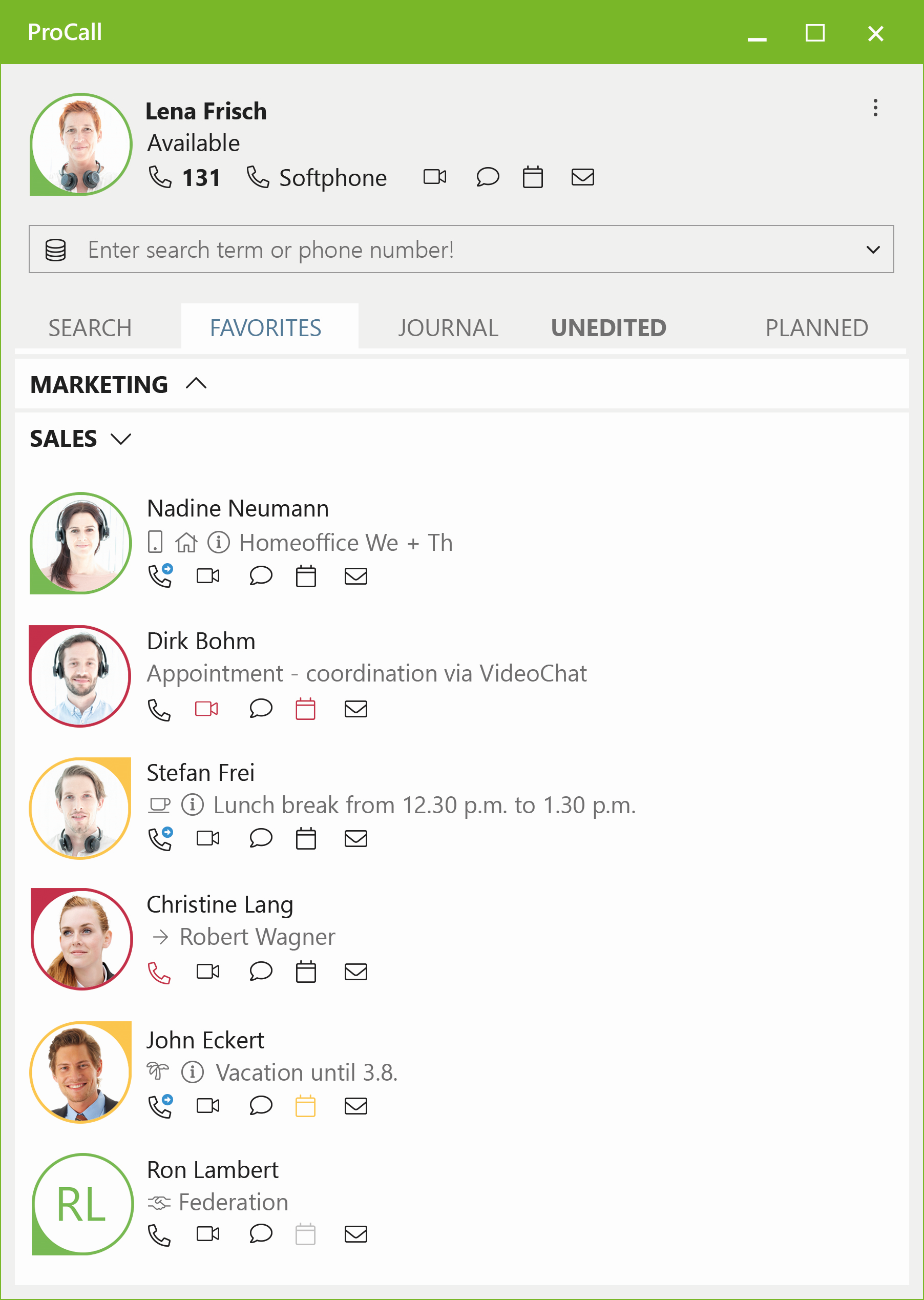Call Nadine Neumann with forwarding phone icon
Image resolution: width=924 pixels, height=1300 pixels.
[x=160, y=576]
